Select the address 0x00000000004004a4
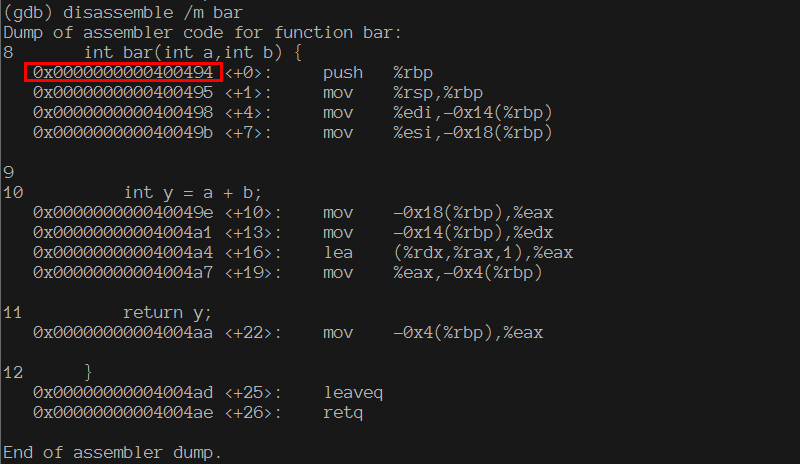The width and height of the screenshot is (800, 464). click(123, 252)
